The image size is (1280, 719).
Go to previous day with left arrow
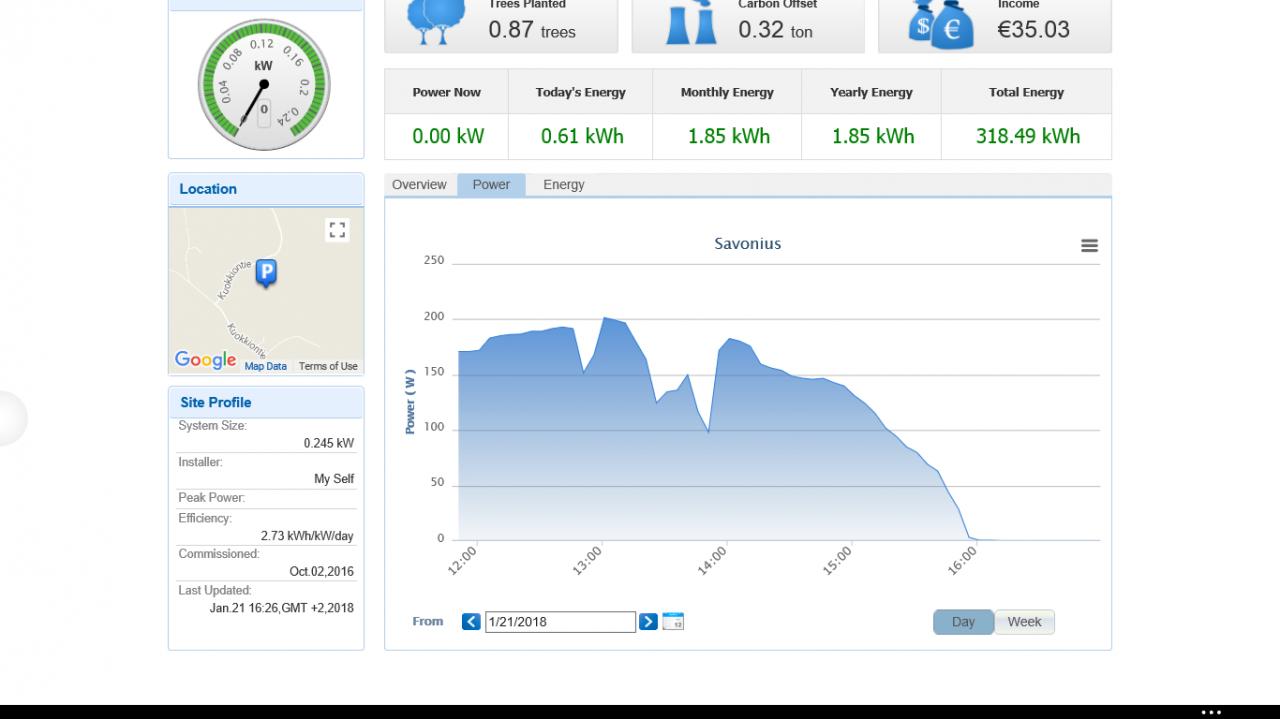pyautogui.click(x=471, y=622)
